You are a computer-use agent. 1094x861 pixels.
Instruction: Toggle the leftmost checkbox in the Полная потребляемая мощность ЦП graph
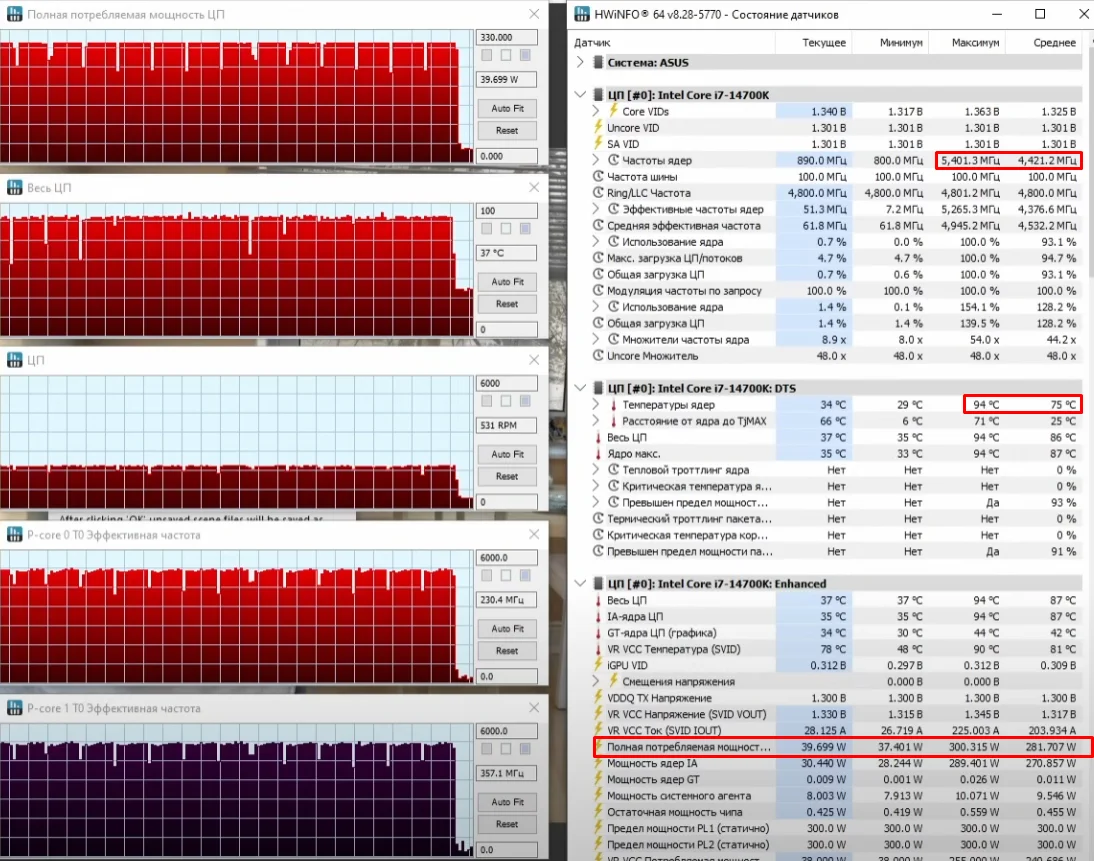point(487,55)
